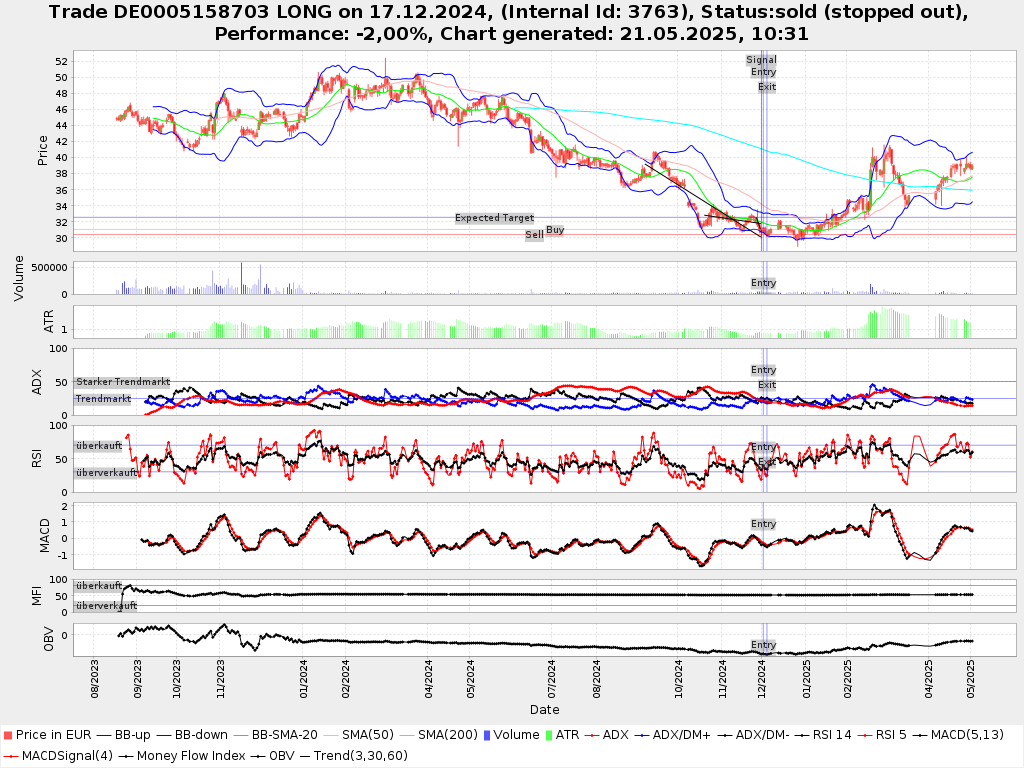Click the red Price in EUR legend swatch

pyautogui.click(x=9, y=735)
